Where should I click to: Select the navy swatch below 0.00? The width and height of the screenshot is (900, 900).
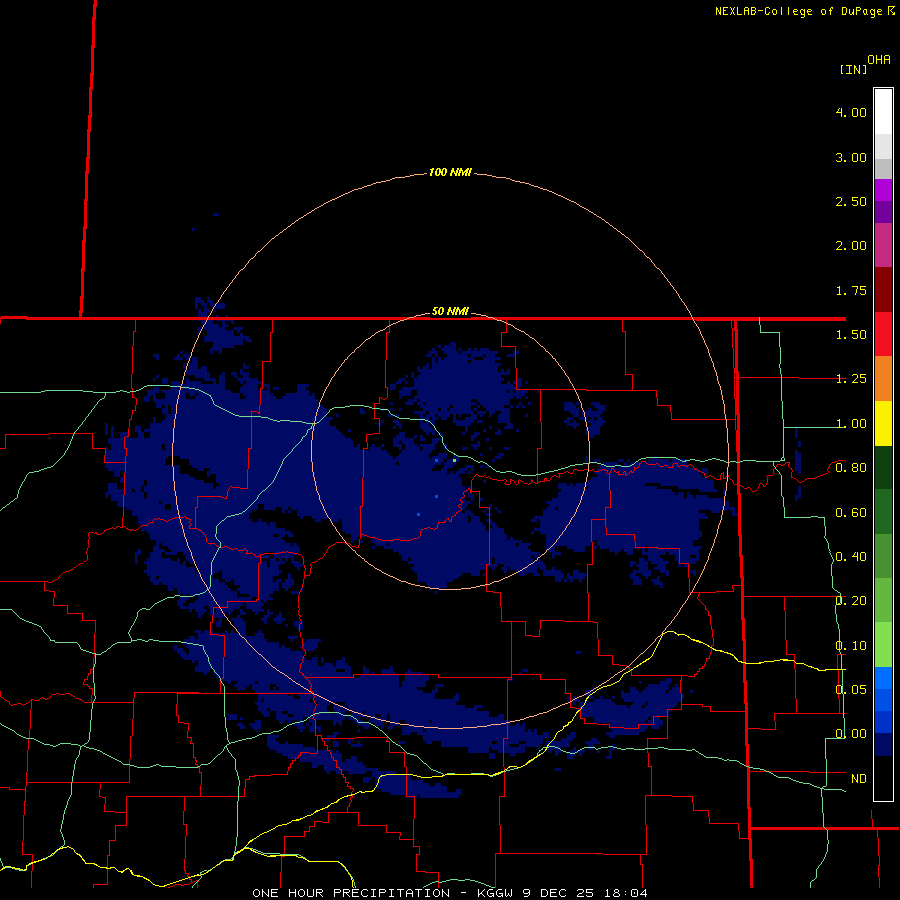(x=883, y=744)
